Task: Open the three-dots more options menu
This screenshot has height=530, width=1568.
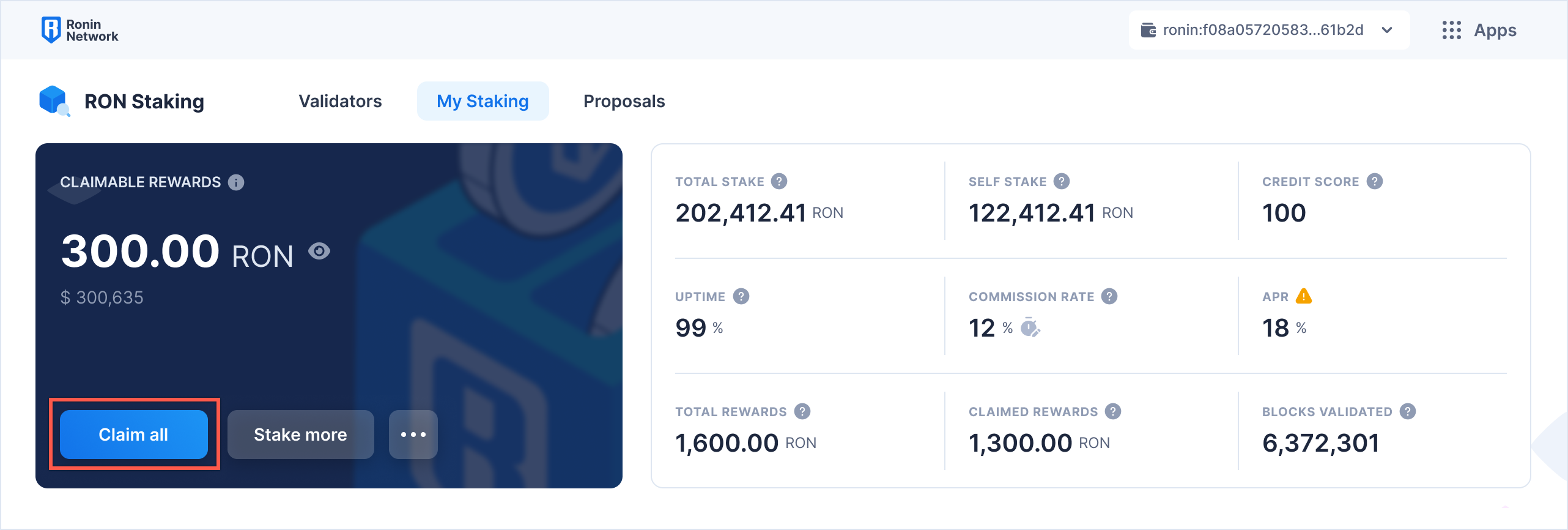Action: pyautogui.click(x=413, y=435)
